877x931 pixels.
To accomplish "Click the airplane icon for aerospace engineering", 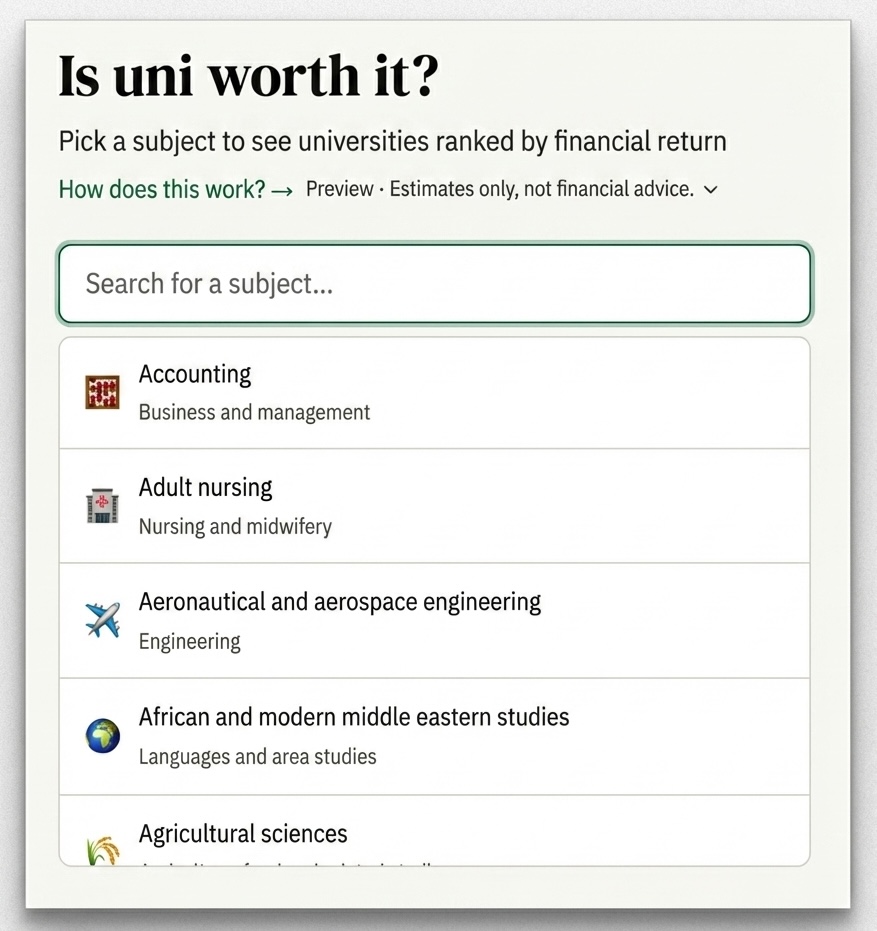I will pyautogui.click(x=101, y=620).
